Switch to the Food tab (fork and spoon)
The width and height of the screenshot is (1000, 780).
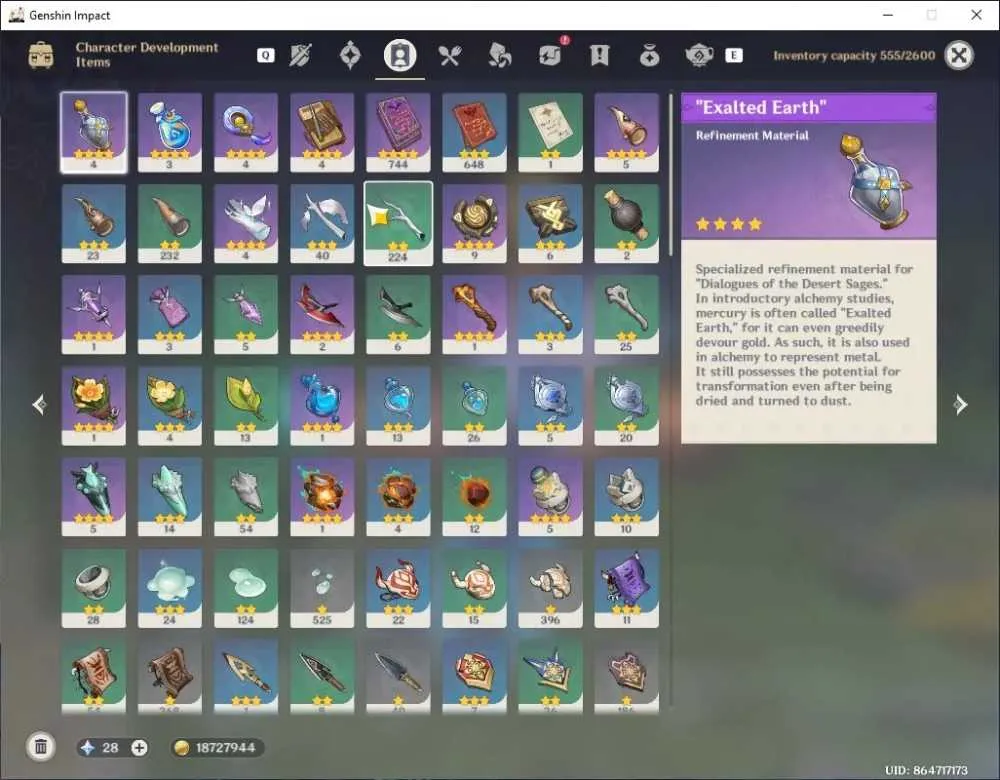(x=450, y=55)
